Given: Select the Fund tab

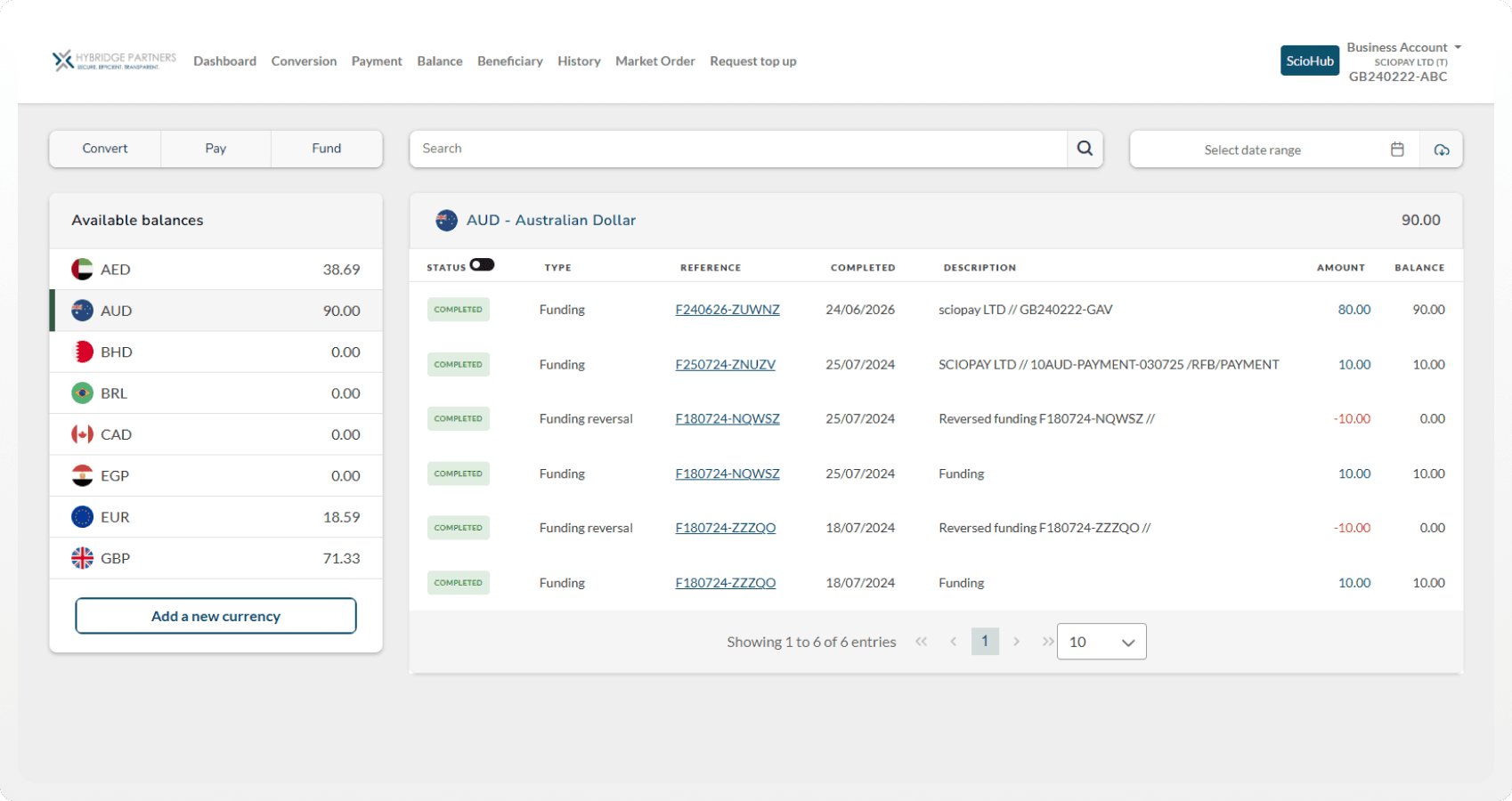Looking at the screenshot, I should click(327, 149).
